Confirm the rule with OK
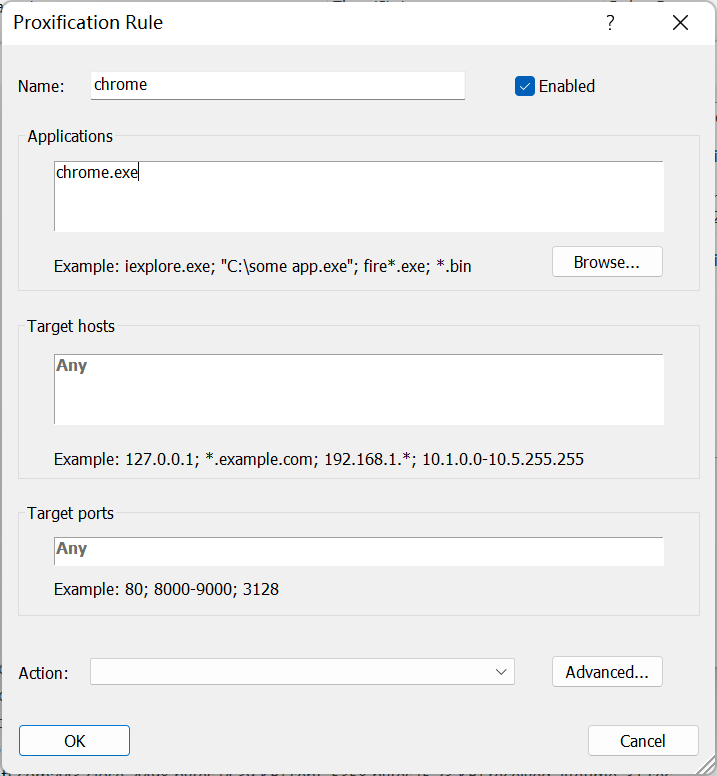 pyautogui.click(x=75, y=740)
